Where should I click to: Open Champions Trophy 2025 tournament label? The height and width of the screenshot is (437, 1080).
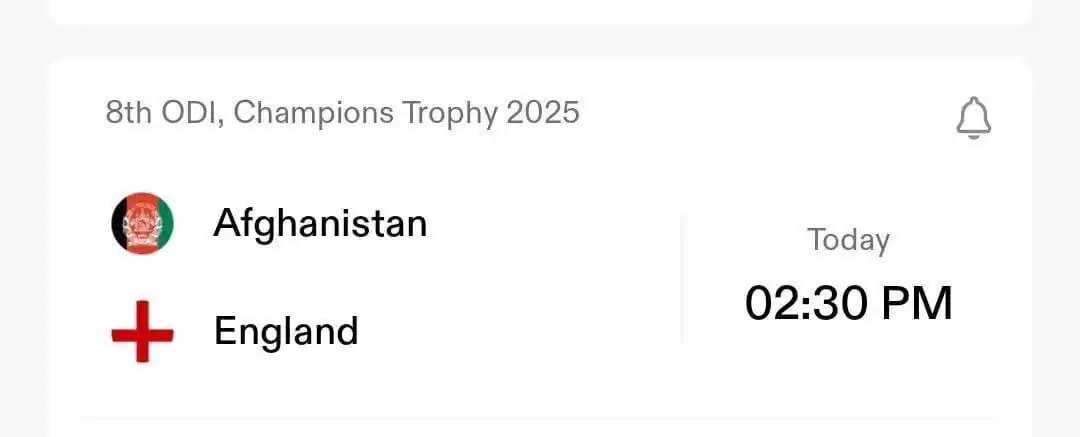point(406,112)
